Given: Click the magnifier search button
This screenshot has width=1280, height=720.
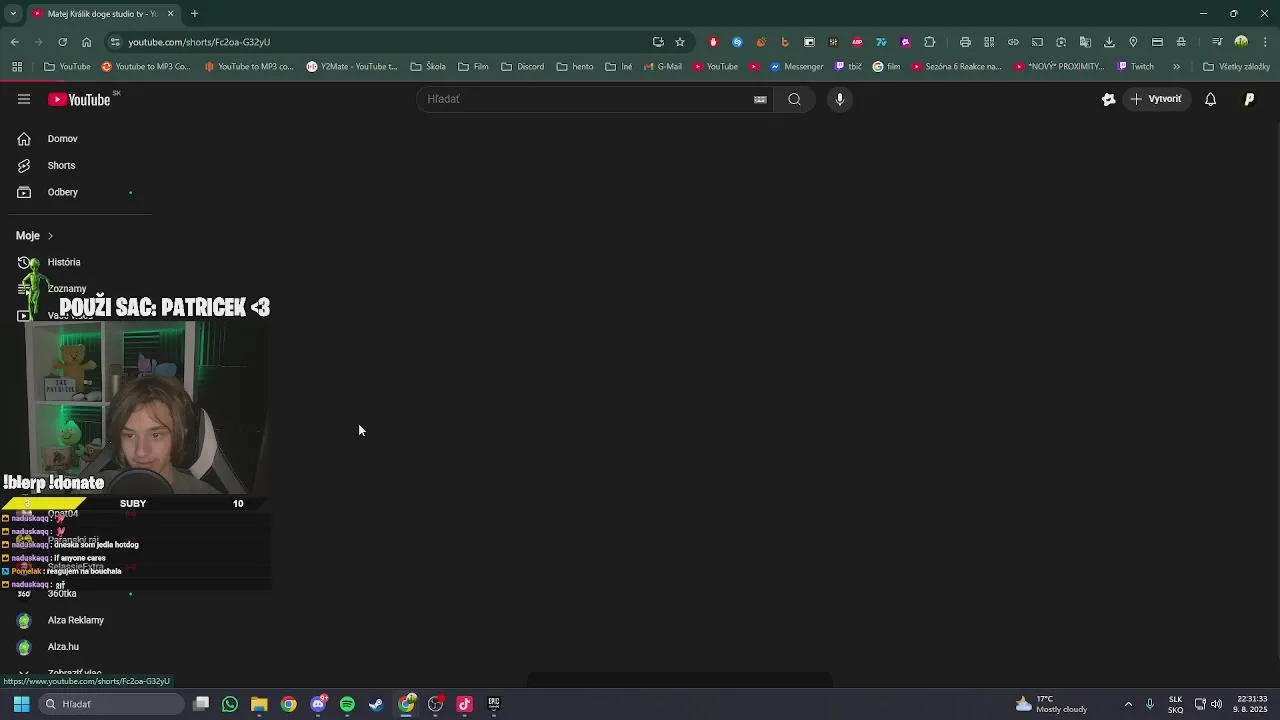Looking at the screenshot, I should (x=794, y=99).
